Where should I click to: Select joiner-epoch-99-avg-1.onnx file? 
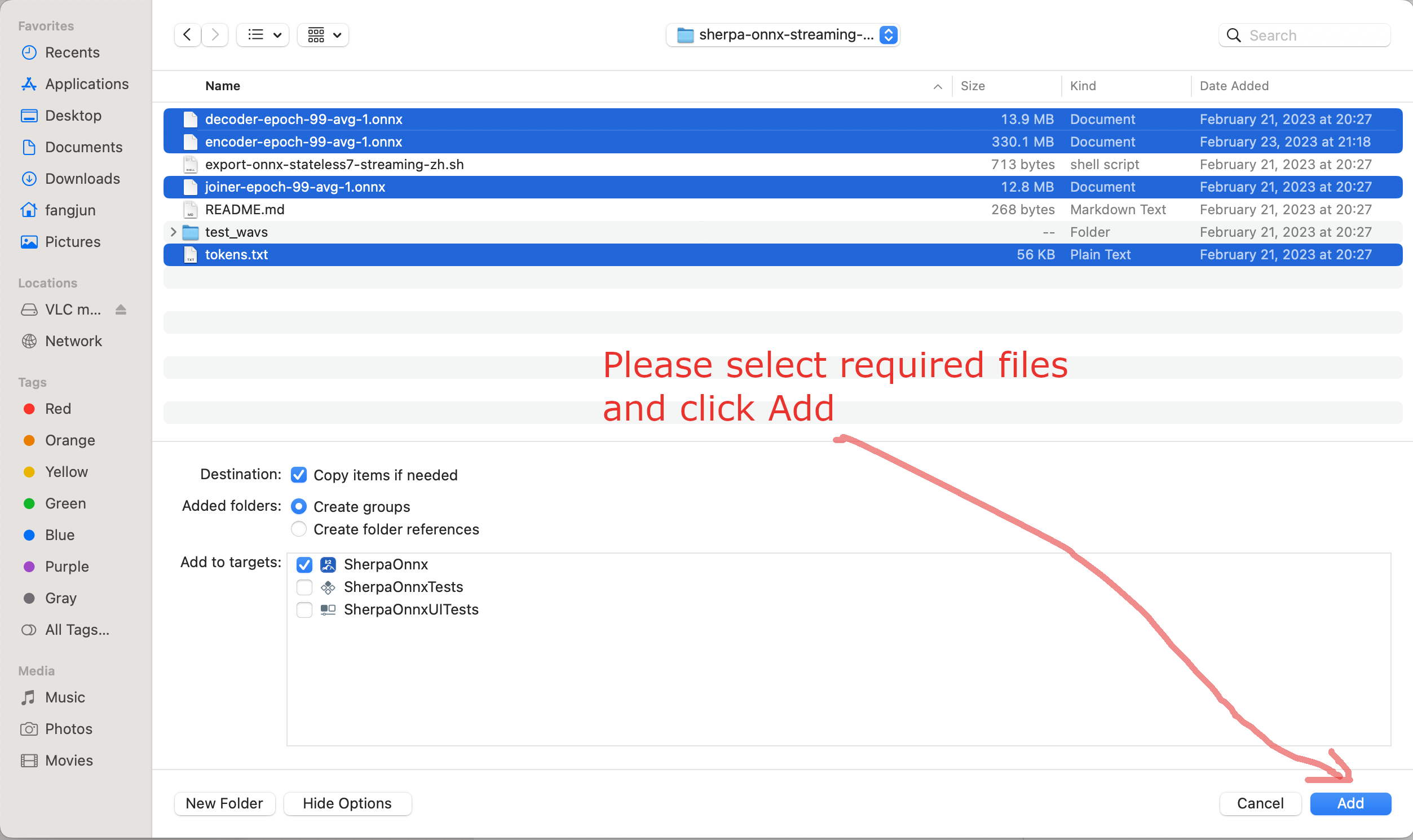pyautogui.click(x=783, y=187)
